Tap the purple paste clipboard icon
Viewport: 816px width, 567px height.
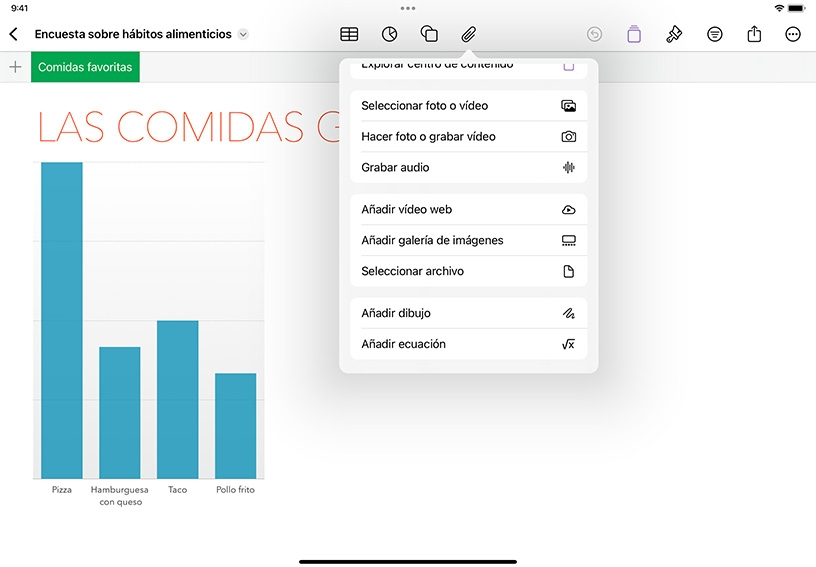(x=634, y=34)
